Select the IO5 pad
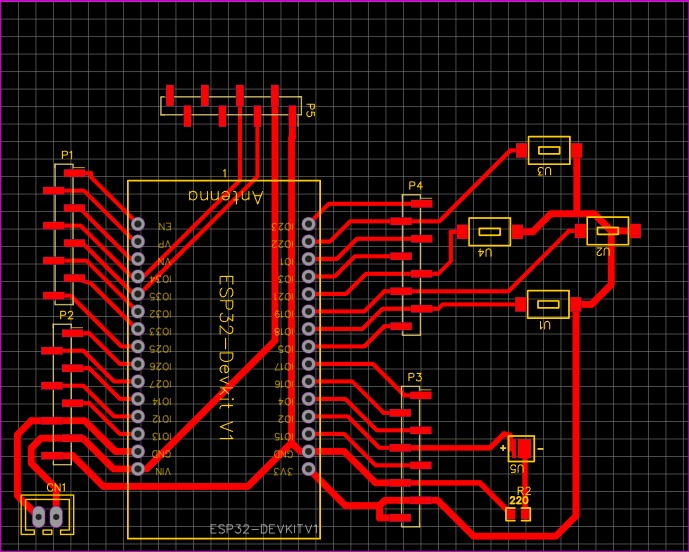Screen dimensions: 689x552 click(308, 346)
